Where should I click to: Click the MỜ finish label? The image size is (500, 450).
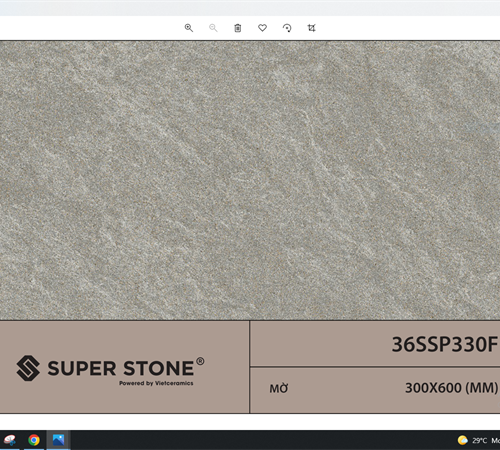(x=279, y=388)
